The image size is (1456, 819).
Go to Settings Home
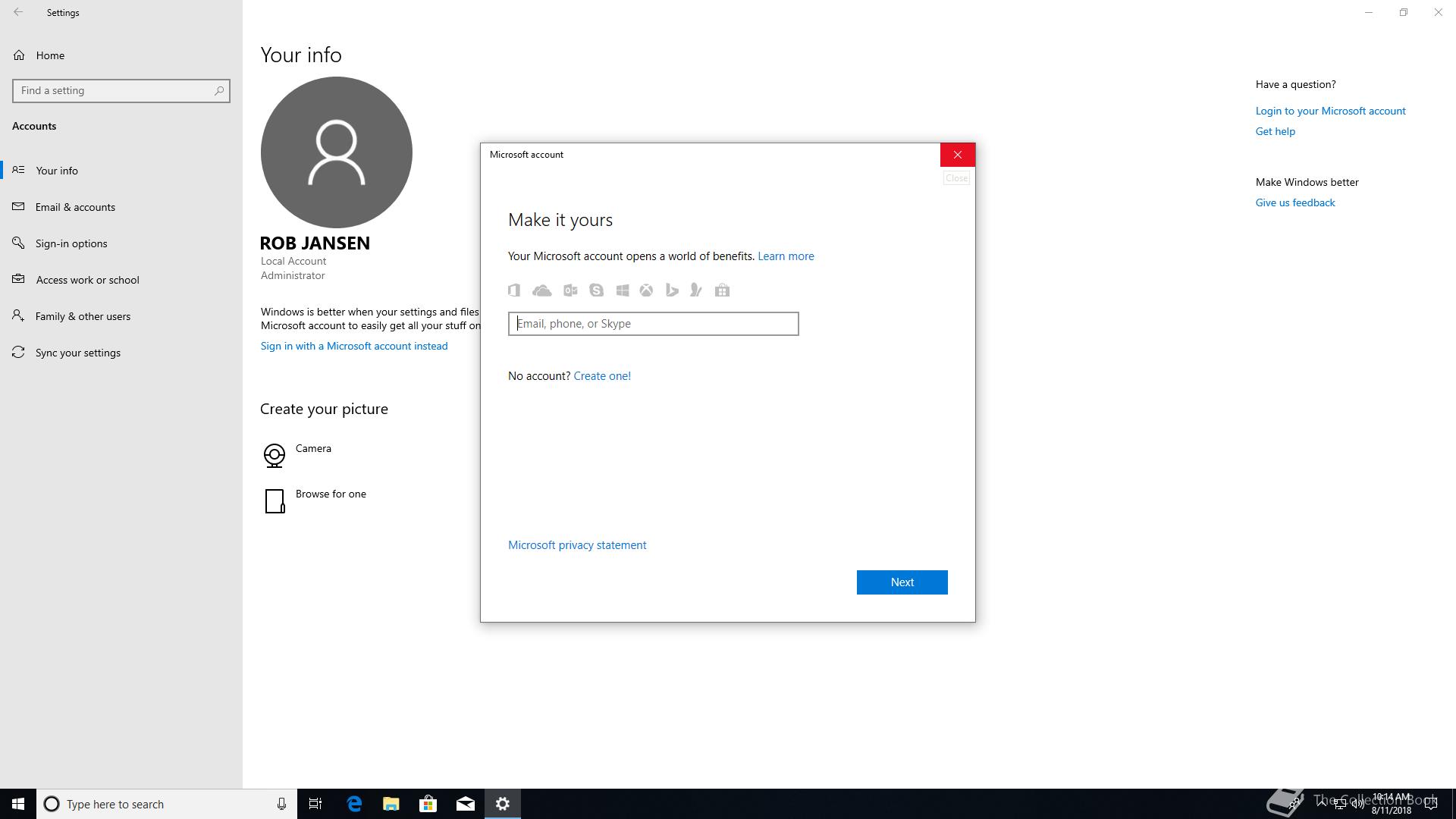click(121, 55)
